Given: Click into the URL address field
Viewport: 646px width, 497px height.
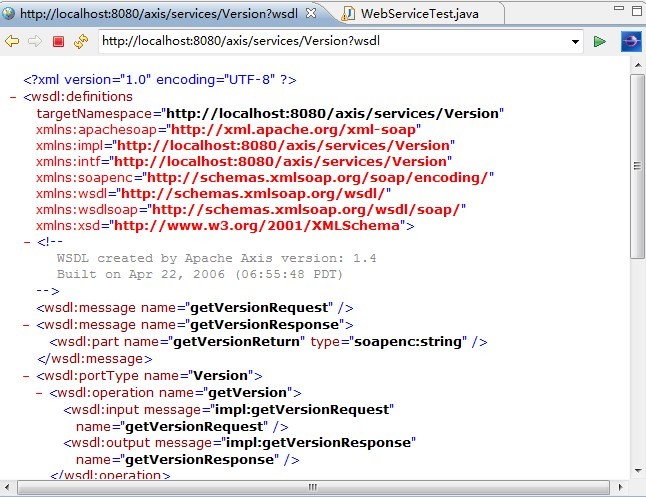Looking at the screenshot, I should [334, 41].
